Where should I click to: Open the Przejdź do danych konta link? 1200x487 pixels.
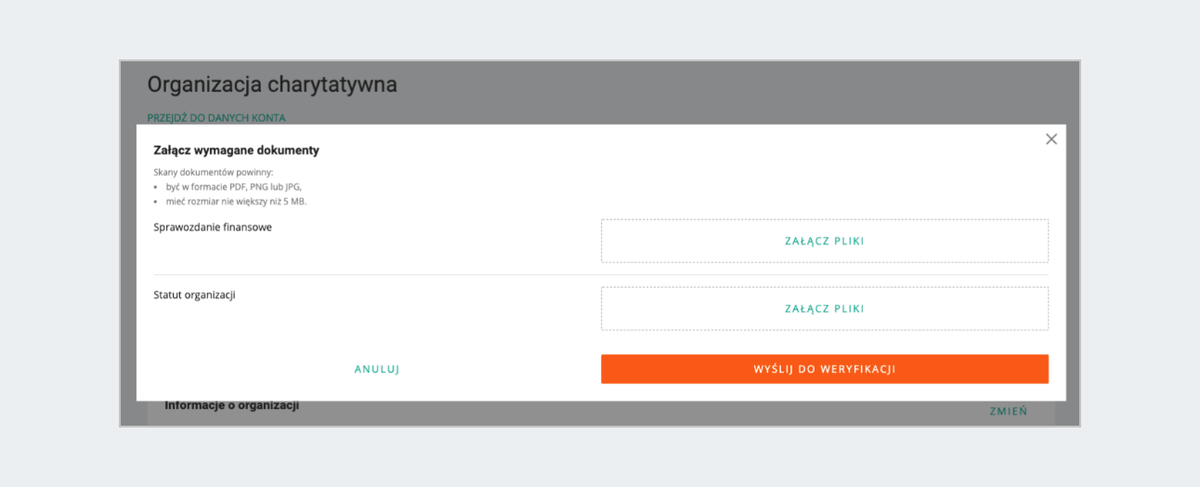pos(216,118)
